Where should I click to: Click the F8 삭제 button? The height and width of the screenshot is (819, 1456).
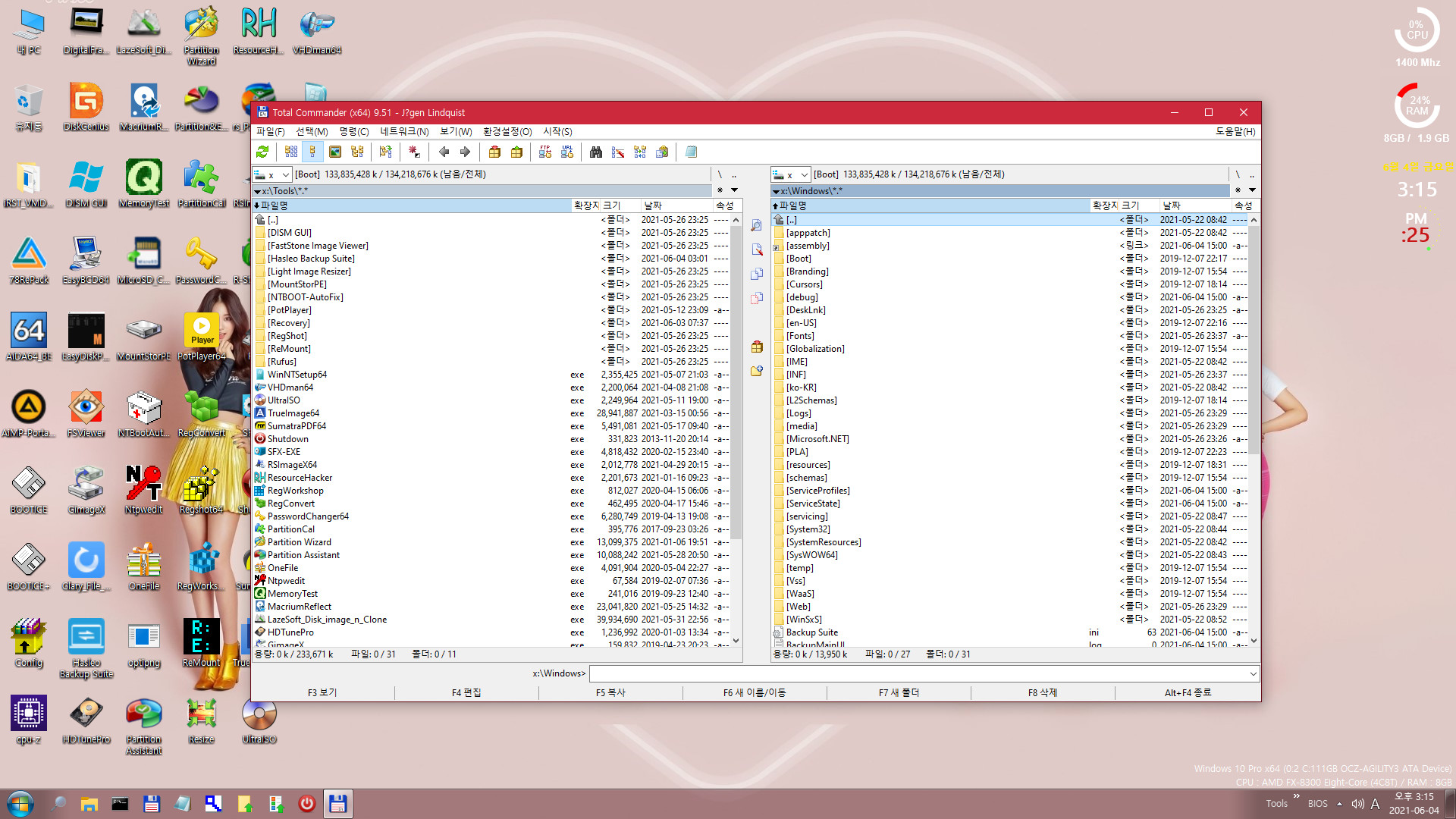[x=1043, y=692]
